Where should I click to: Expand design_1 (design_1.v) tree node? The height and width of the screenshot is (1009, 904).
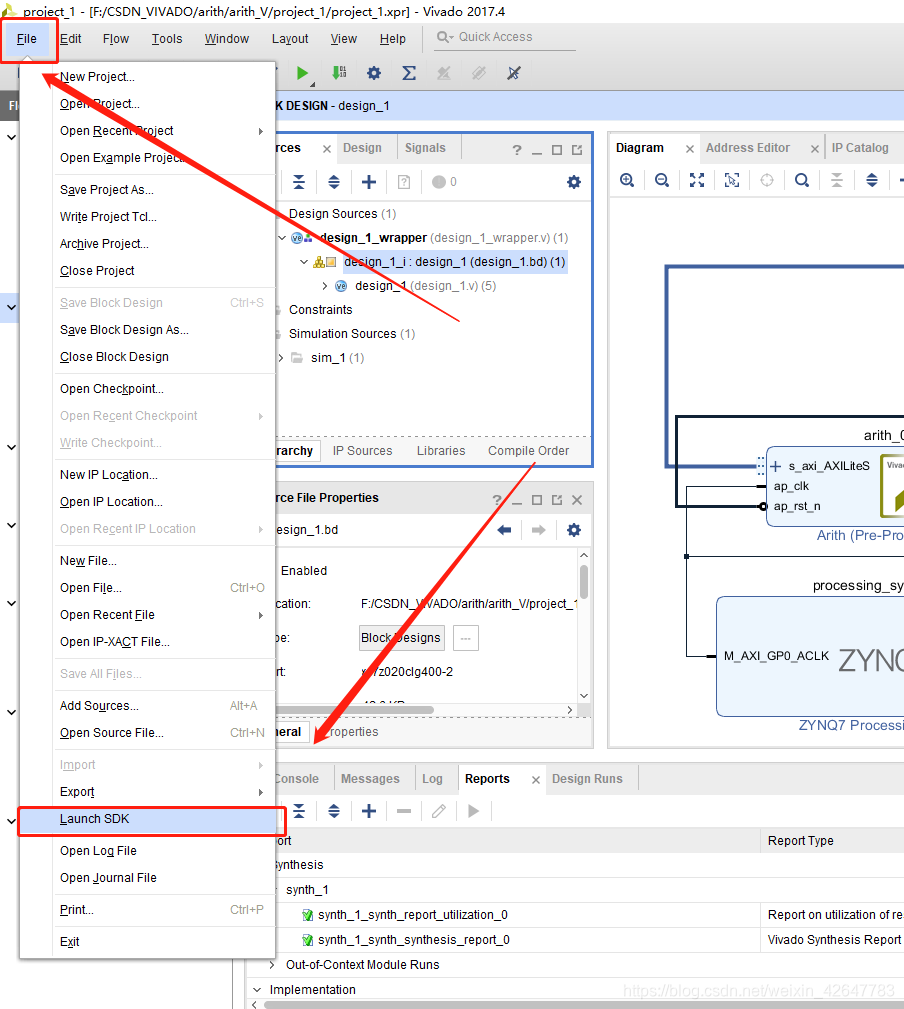324,286
